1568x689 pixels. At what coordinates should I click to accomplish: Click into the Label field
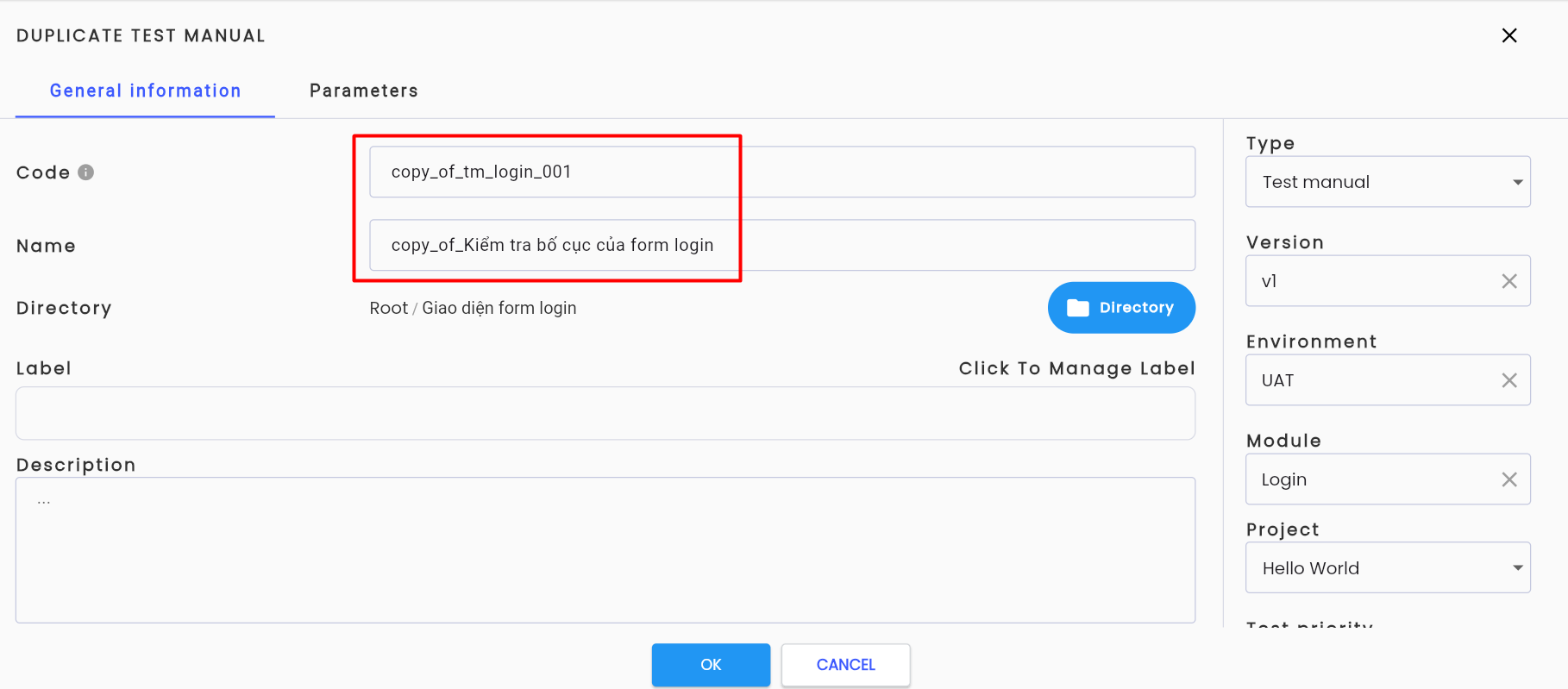605,413
